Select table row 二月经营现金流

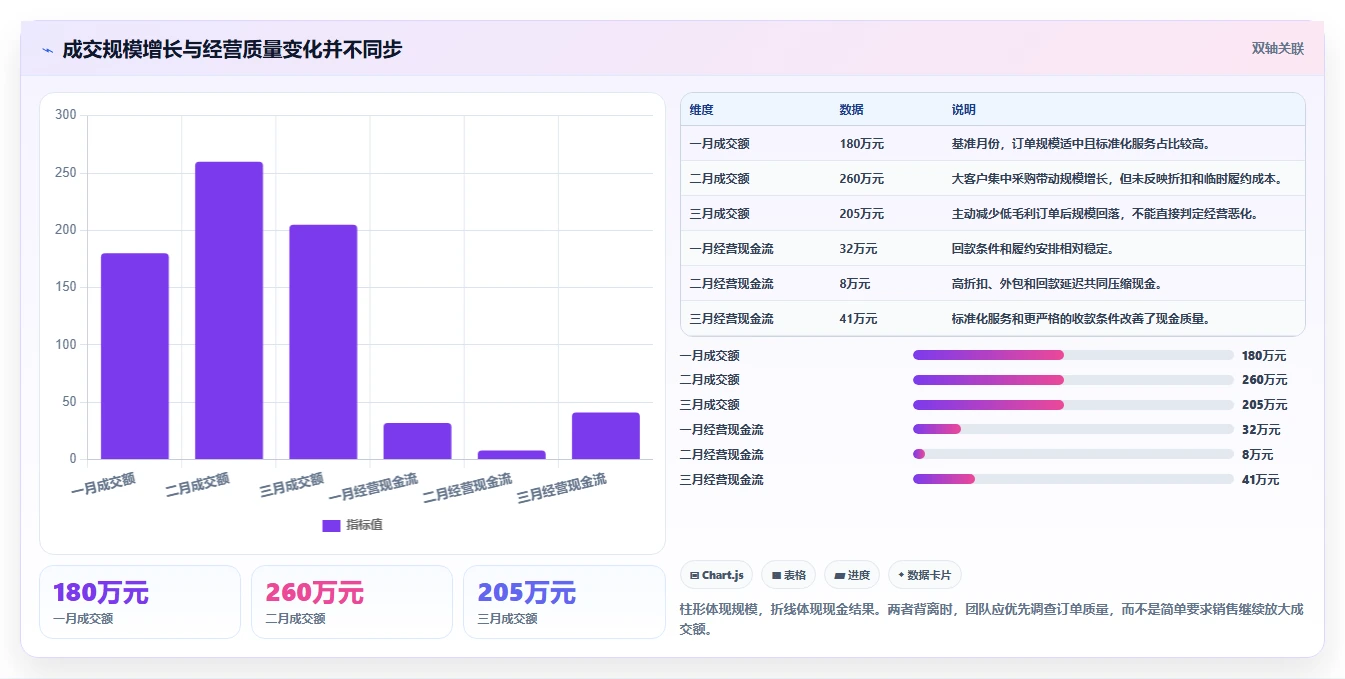(x=993, y=284)
